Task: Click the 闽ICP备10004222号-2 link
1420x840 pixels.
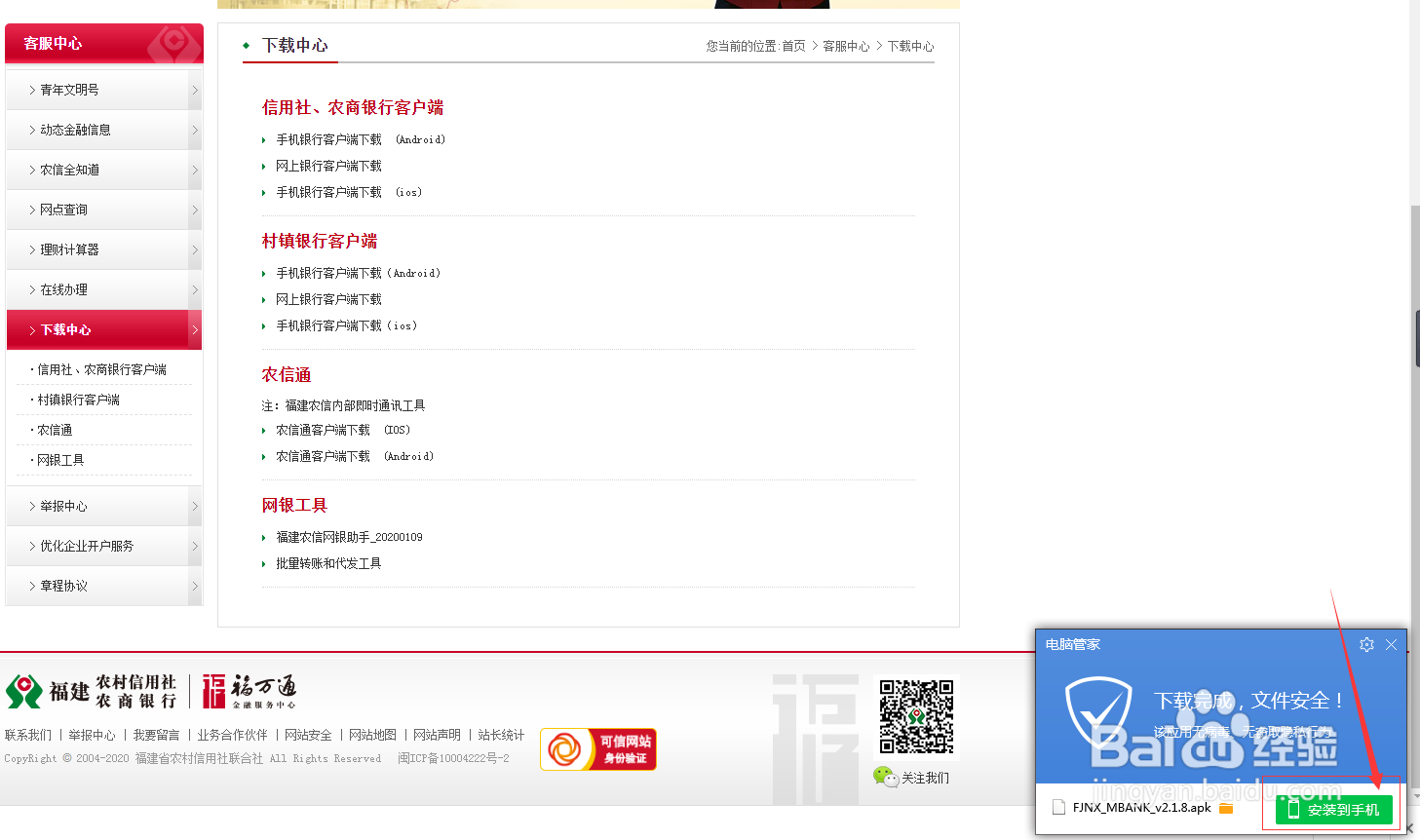Action: pos(453,758)
